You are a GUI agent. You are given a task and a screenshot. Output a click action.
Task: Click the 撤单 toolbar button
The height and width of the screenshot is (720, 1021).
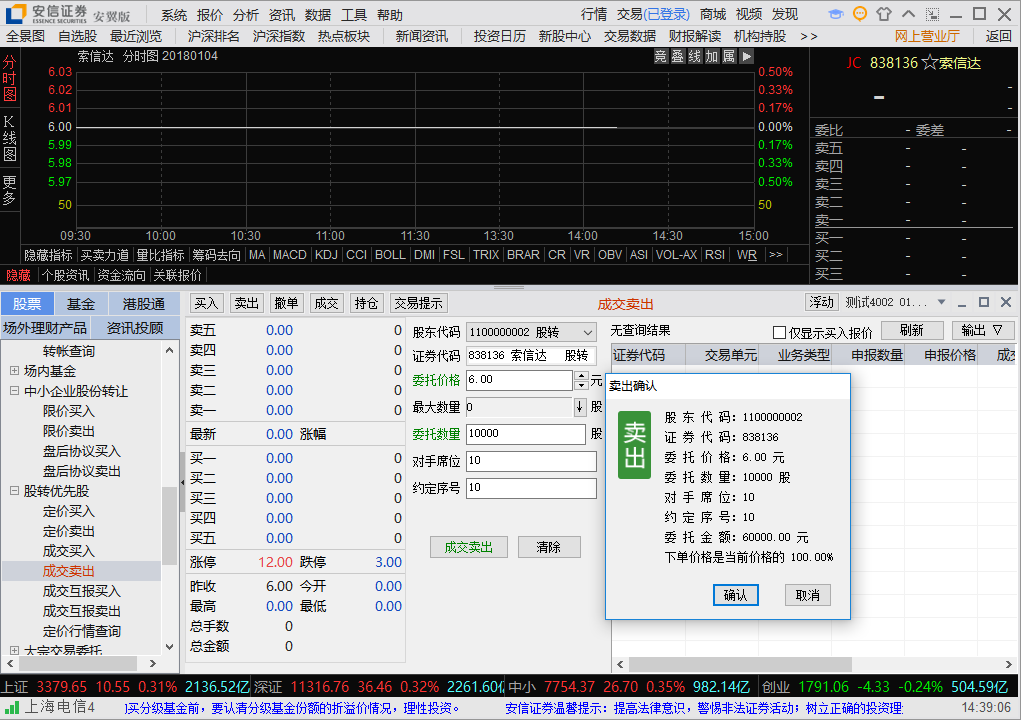point(286,303)
